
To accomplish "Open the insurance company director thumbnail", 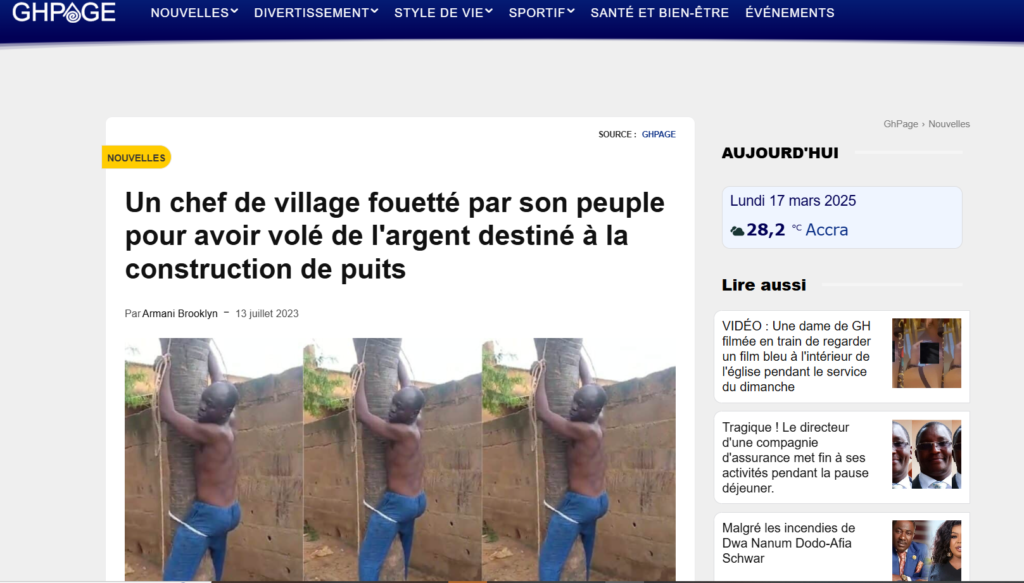I will point(927,454).
